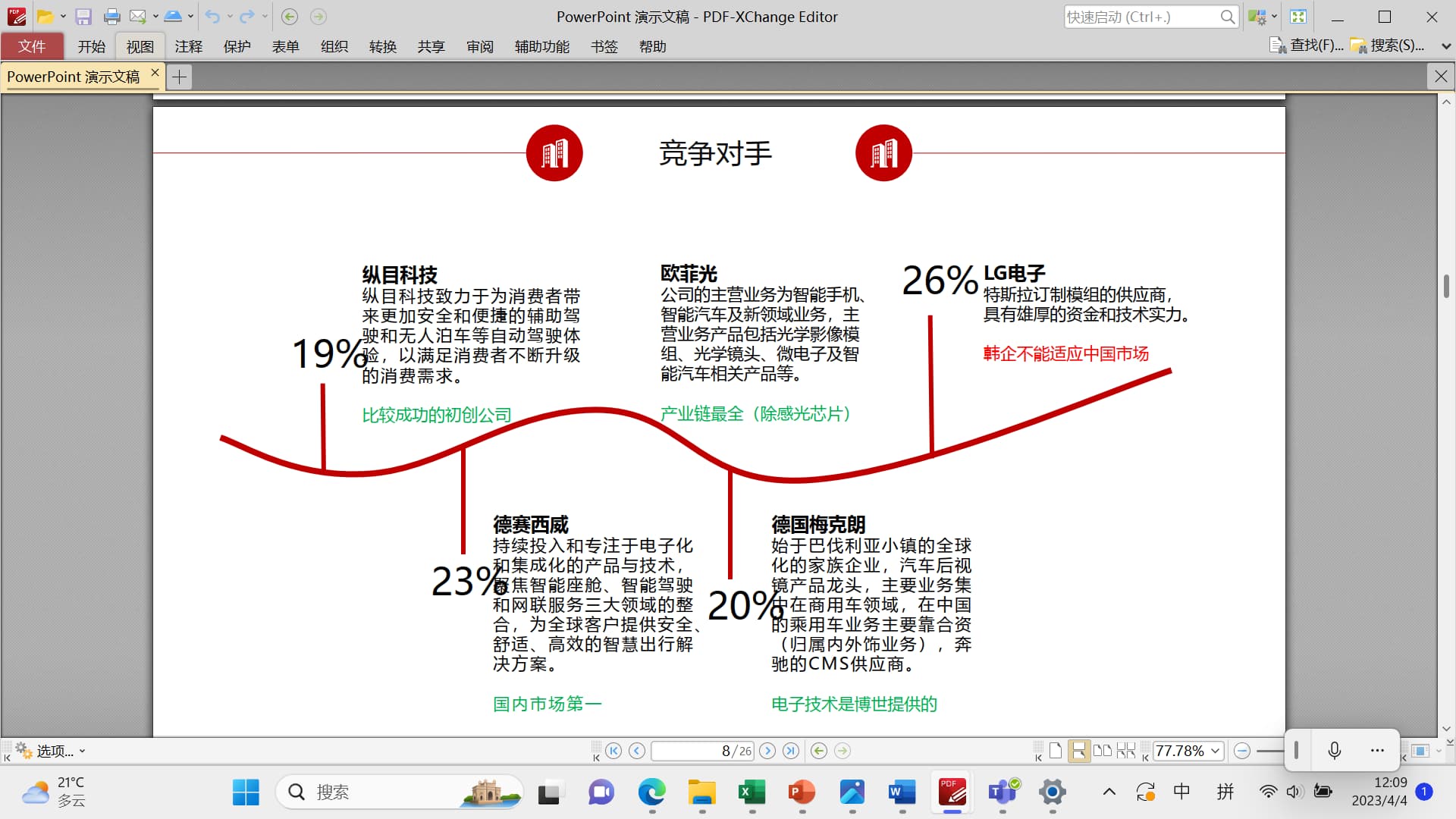Click the scanner icon in quick toolbar
The image size is (1456, 819).
173,17
